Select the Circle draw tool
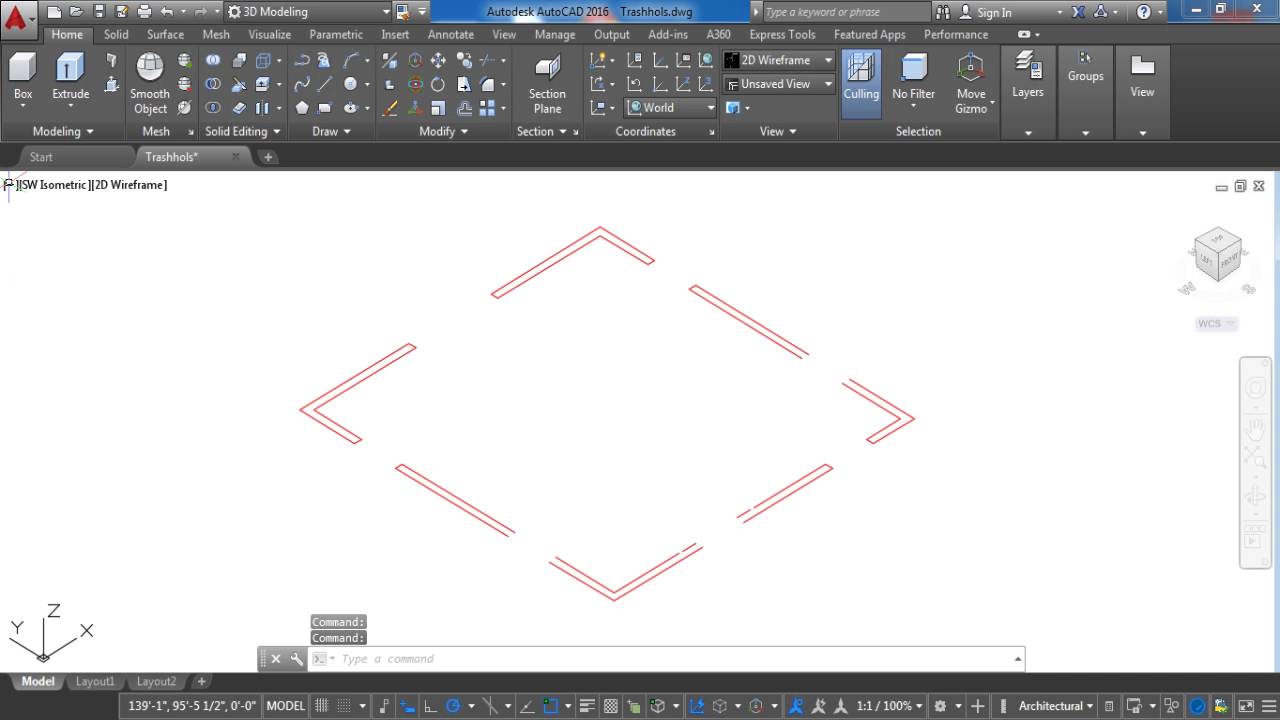Viewport: 1280px width, 720px height. tap(351, 84)
